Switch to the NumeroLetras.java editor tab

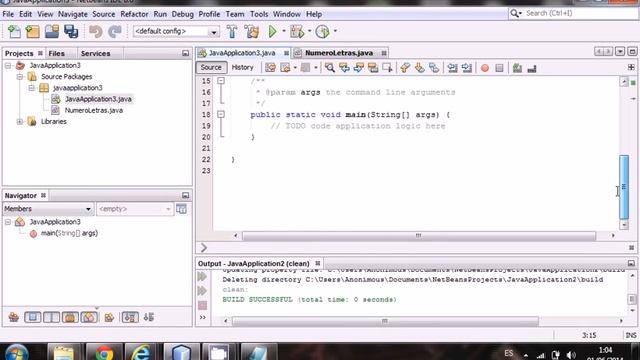(x=339, y=53)
